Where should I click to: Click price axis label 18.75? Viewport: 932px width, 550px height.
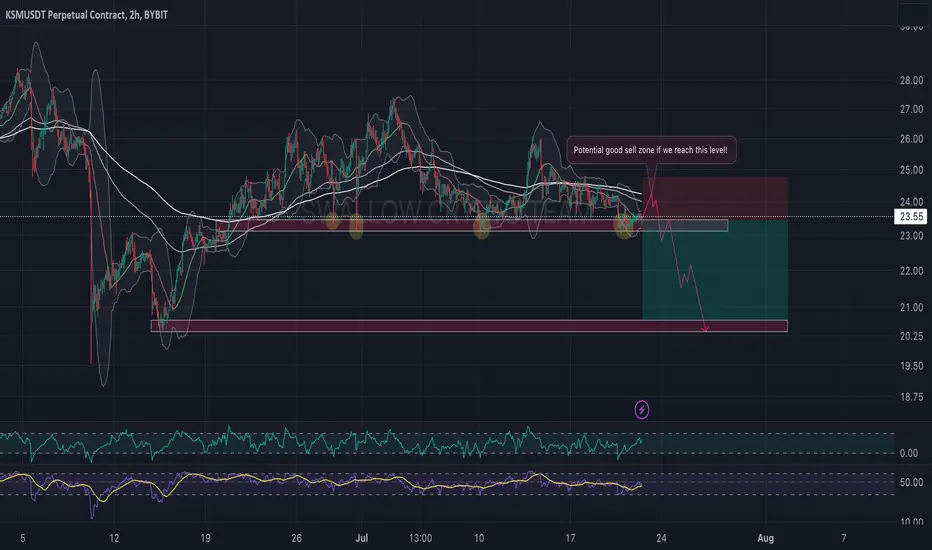(911, 397)
